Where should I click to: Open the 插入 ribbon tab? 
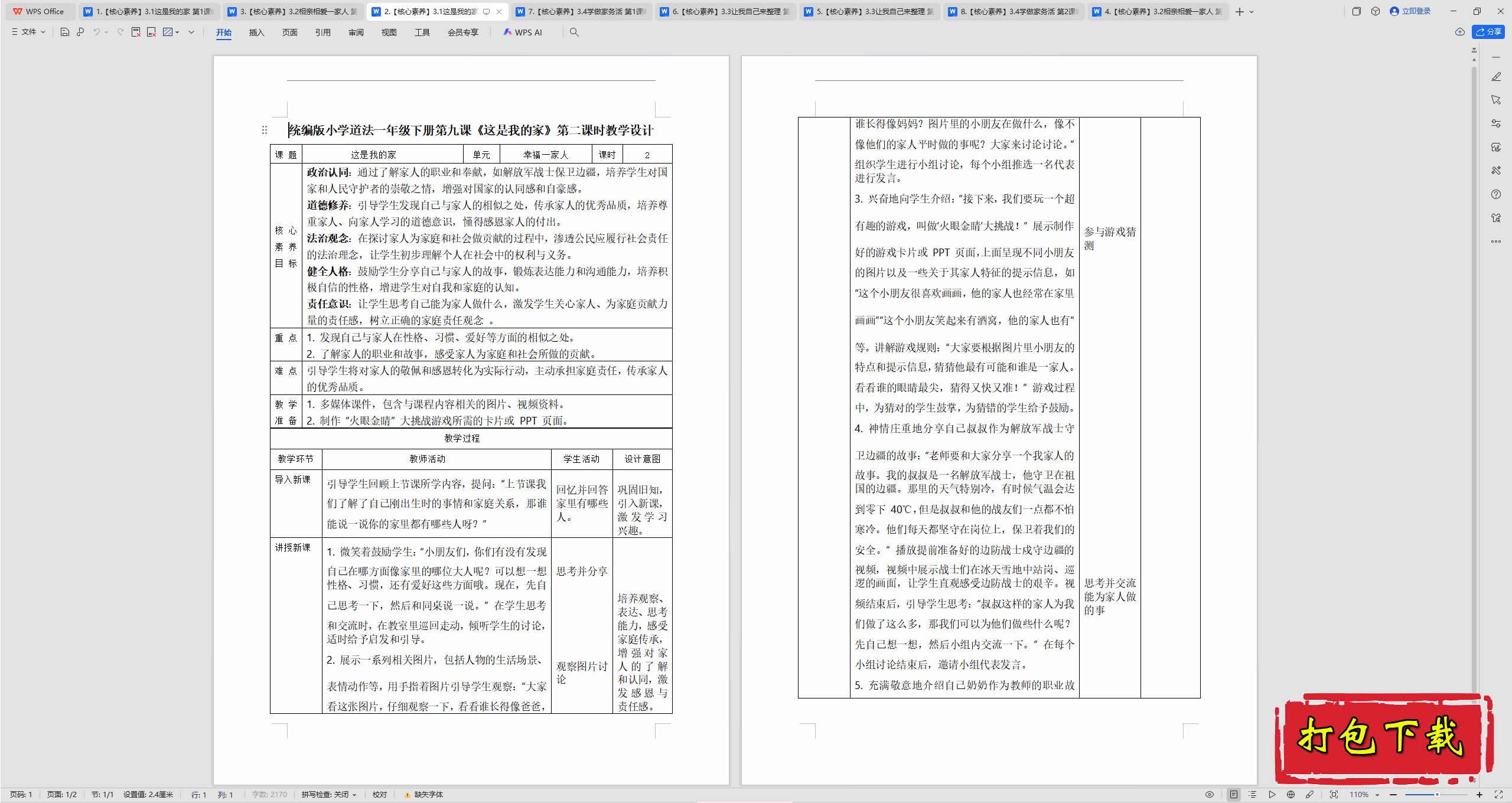tap(256, 32)
